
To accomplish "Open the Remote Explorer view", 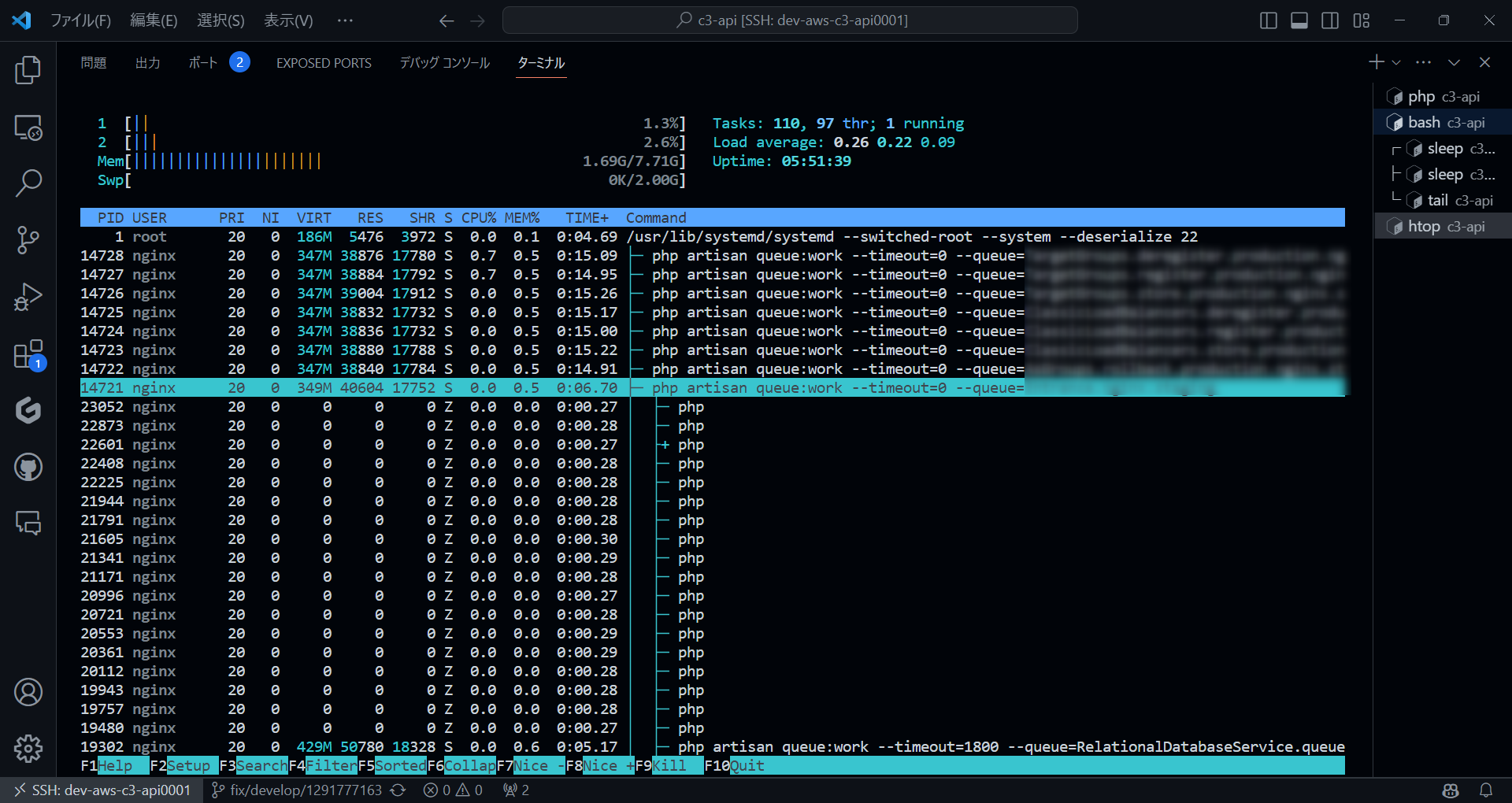I will (28, 127).
